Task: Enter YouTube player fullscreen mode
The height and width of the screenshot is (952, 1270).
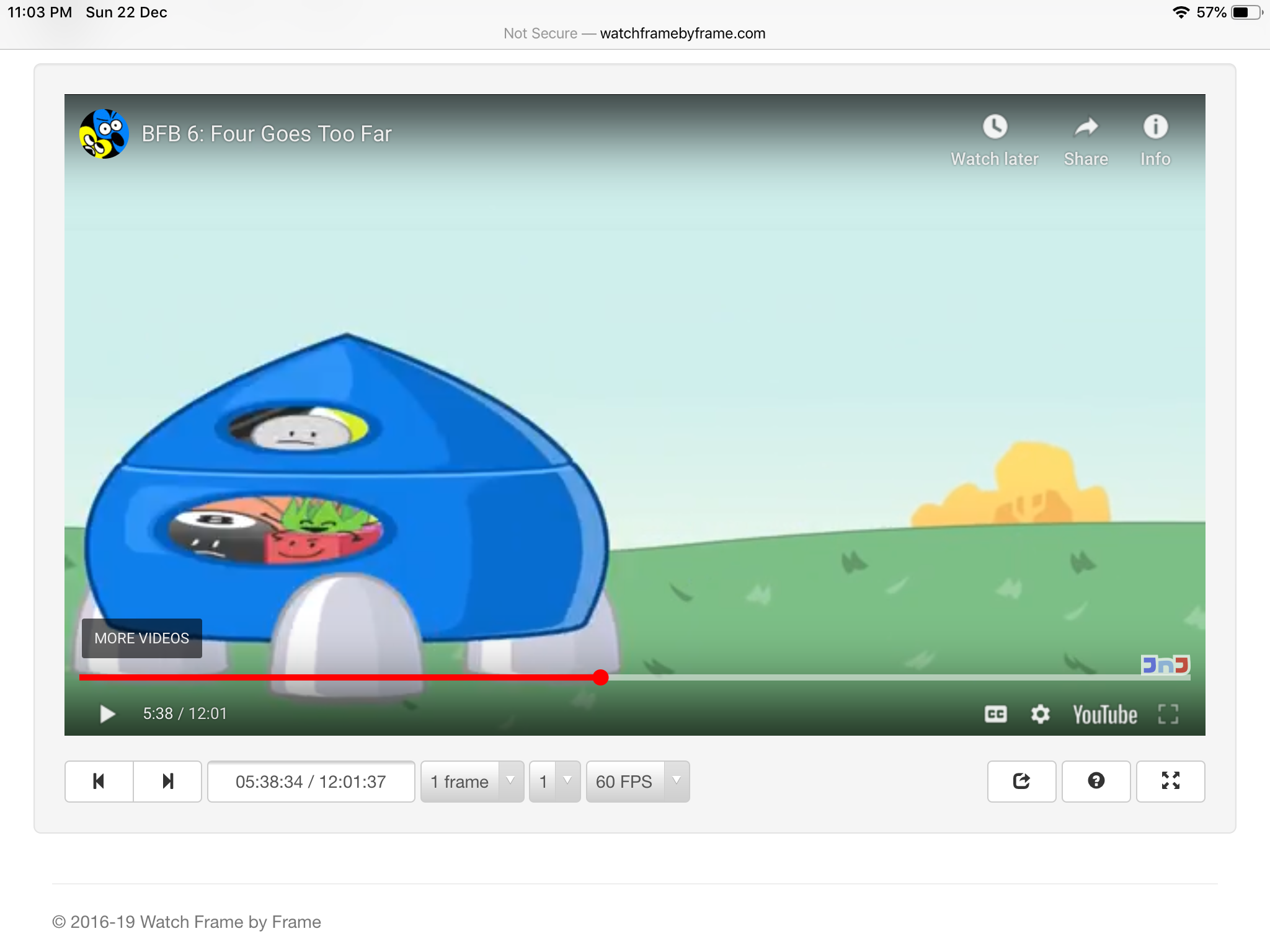Action: pyautogui.click(x=1168, y=714)
